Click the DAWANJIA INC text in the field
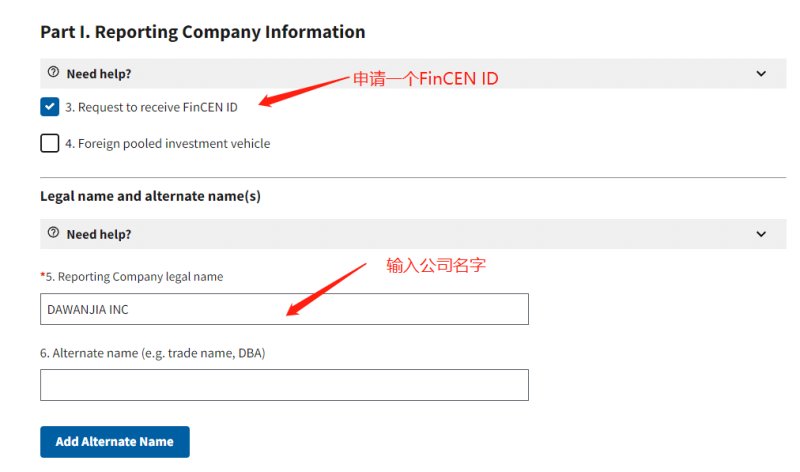800x472 pixels. point(88,310)
